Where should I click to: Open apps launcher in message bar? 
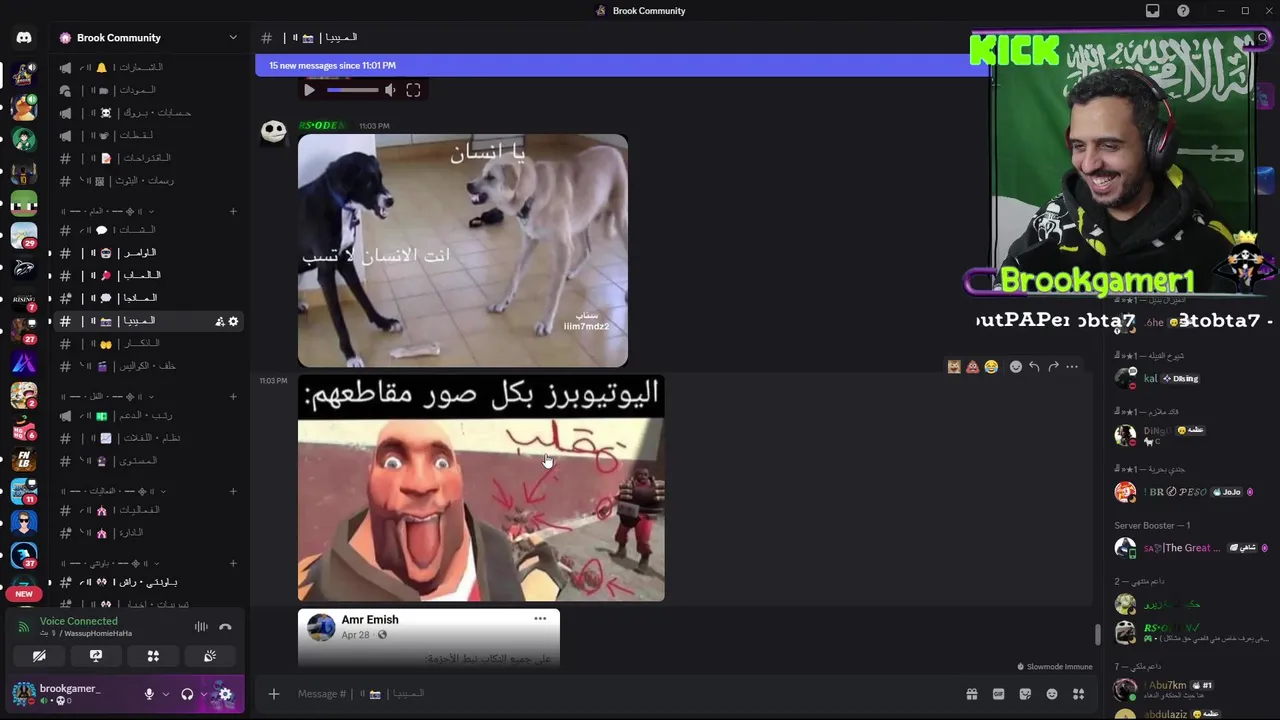tap(1078, 694)
